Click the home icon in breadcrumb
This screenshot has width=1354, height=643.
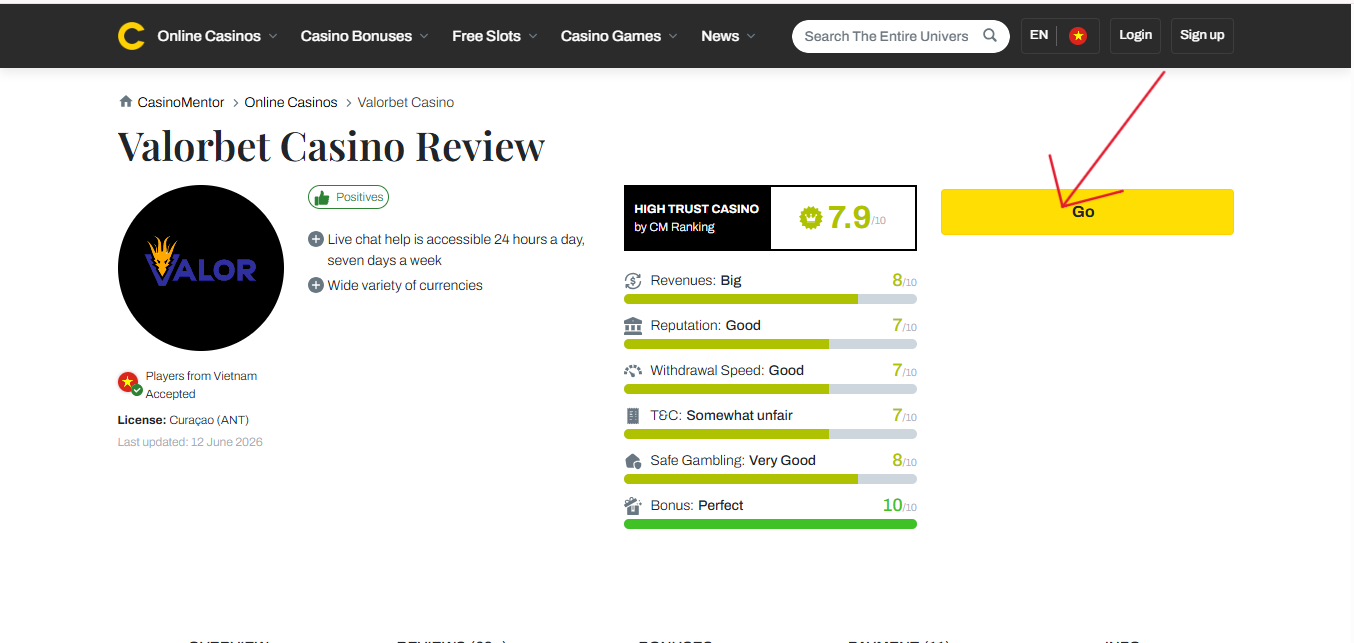click(126, 102)
